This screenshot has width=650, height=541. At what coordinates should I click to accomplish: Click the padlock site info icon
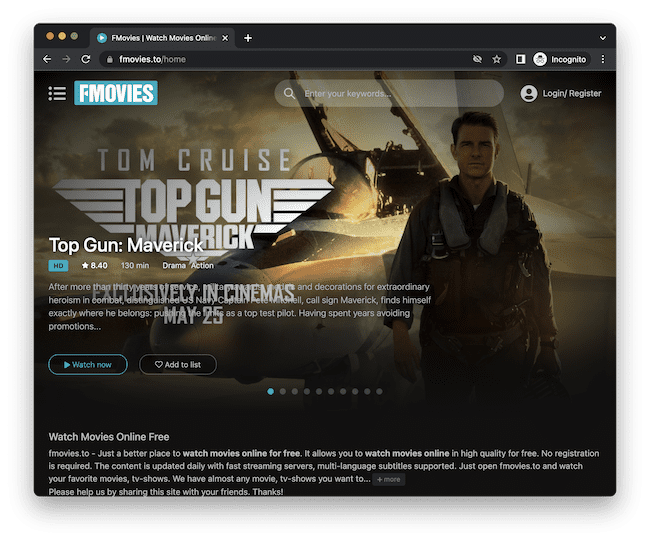point(109,60)
